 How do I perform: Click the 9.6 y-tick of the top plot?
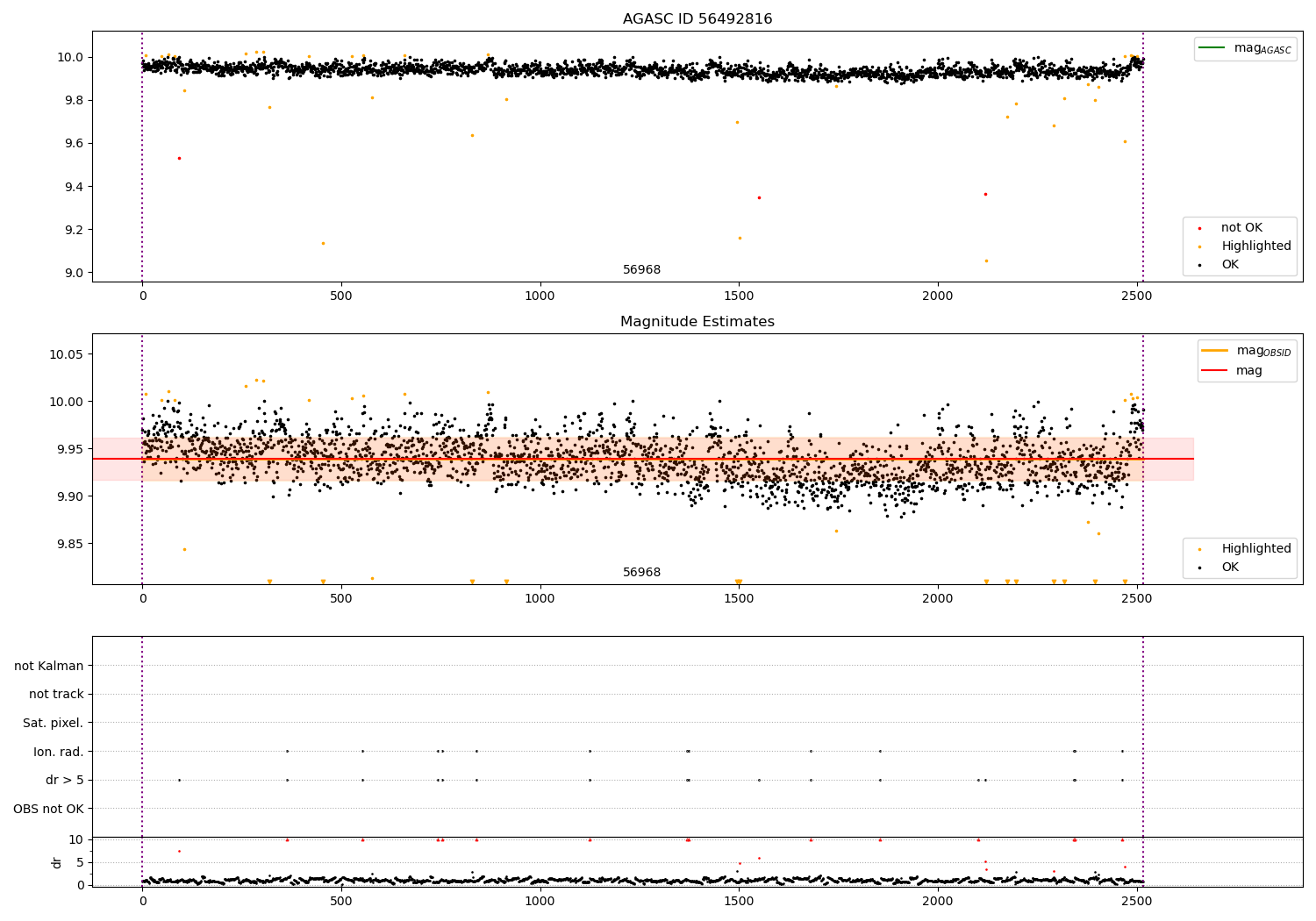click(x=73, y=143)
